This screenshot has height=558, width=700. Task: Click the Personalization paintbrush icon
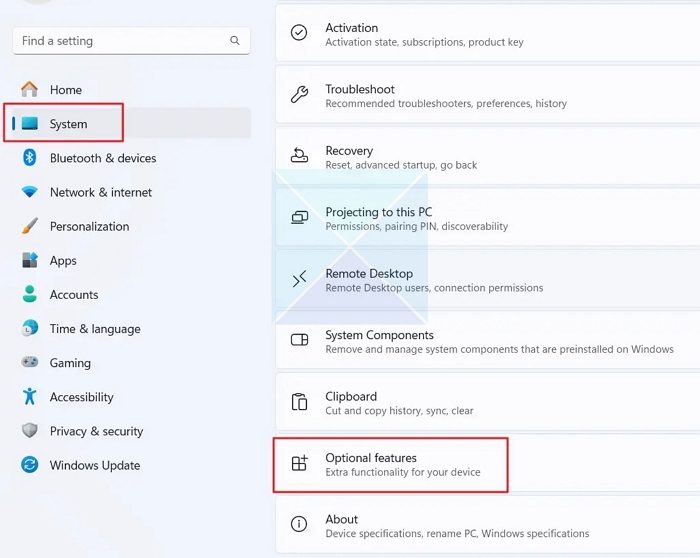30,226
